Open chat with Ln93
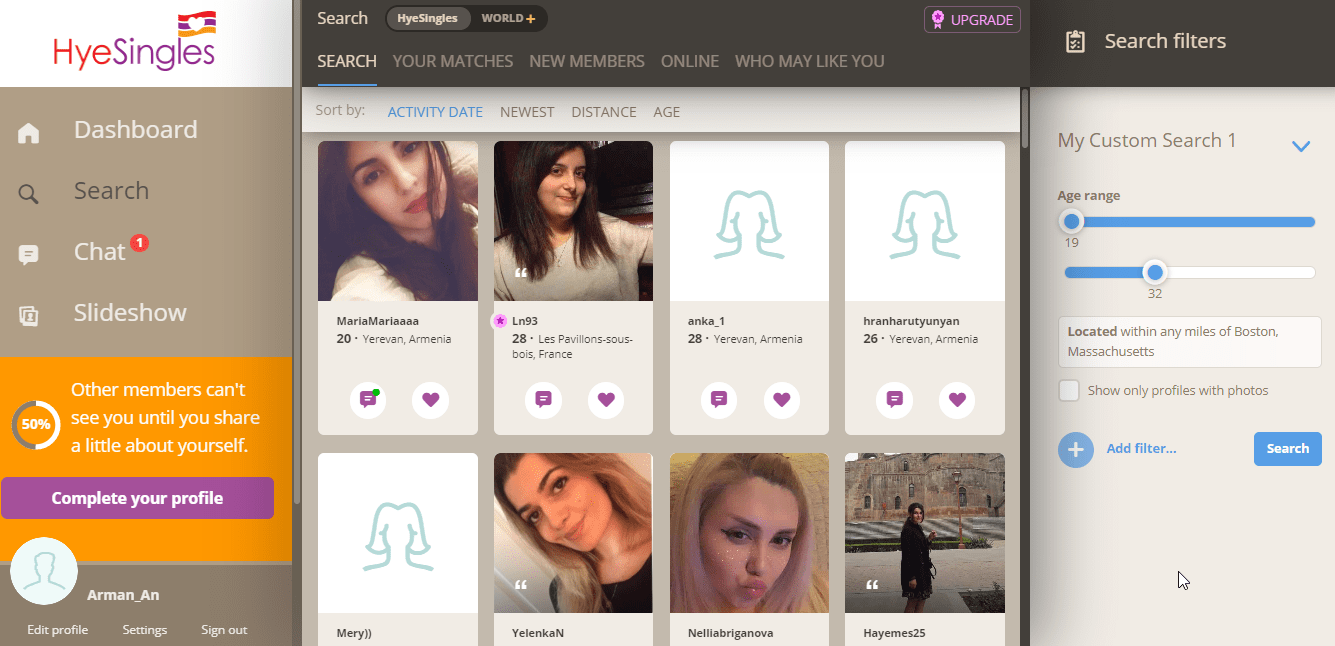The width and height of the screenshot is (1335, 646). click(x=543, y=399)
